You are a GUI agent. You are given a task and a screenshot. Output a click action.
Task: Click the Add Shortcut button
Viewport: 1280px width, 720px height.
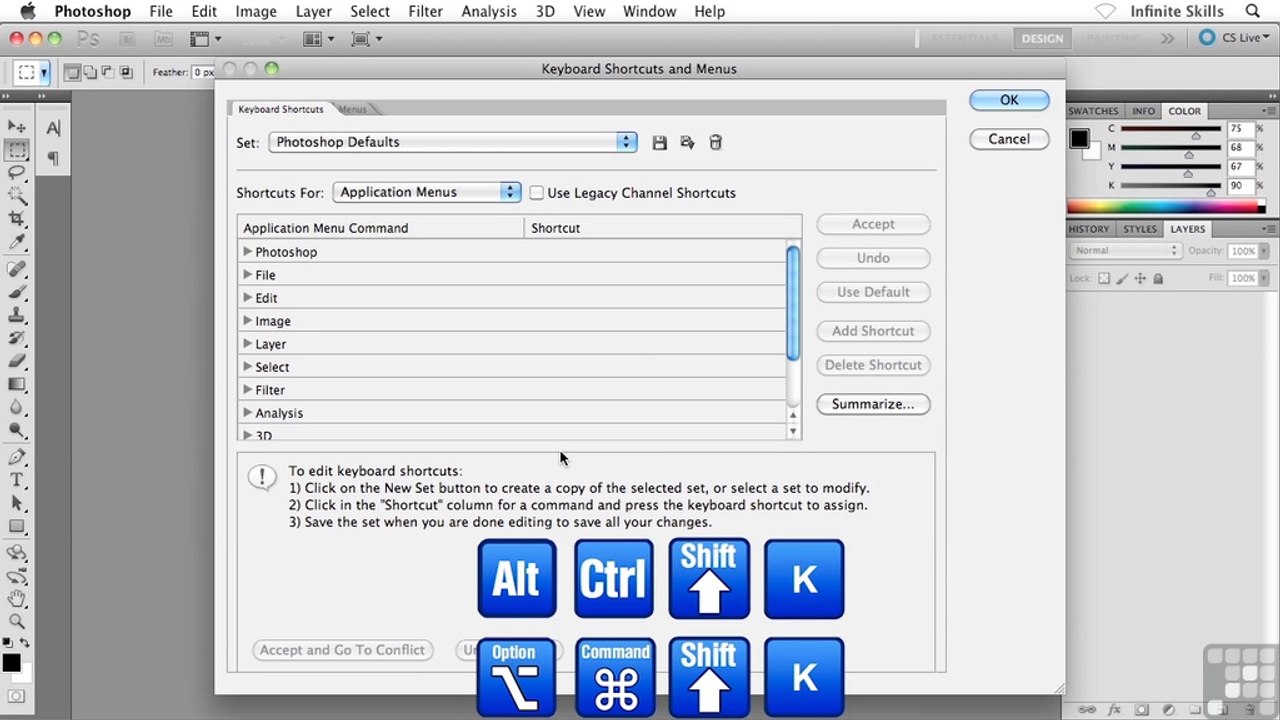pyautogui.click(x=873, y=331)
